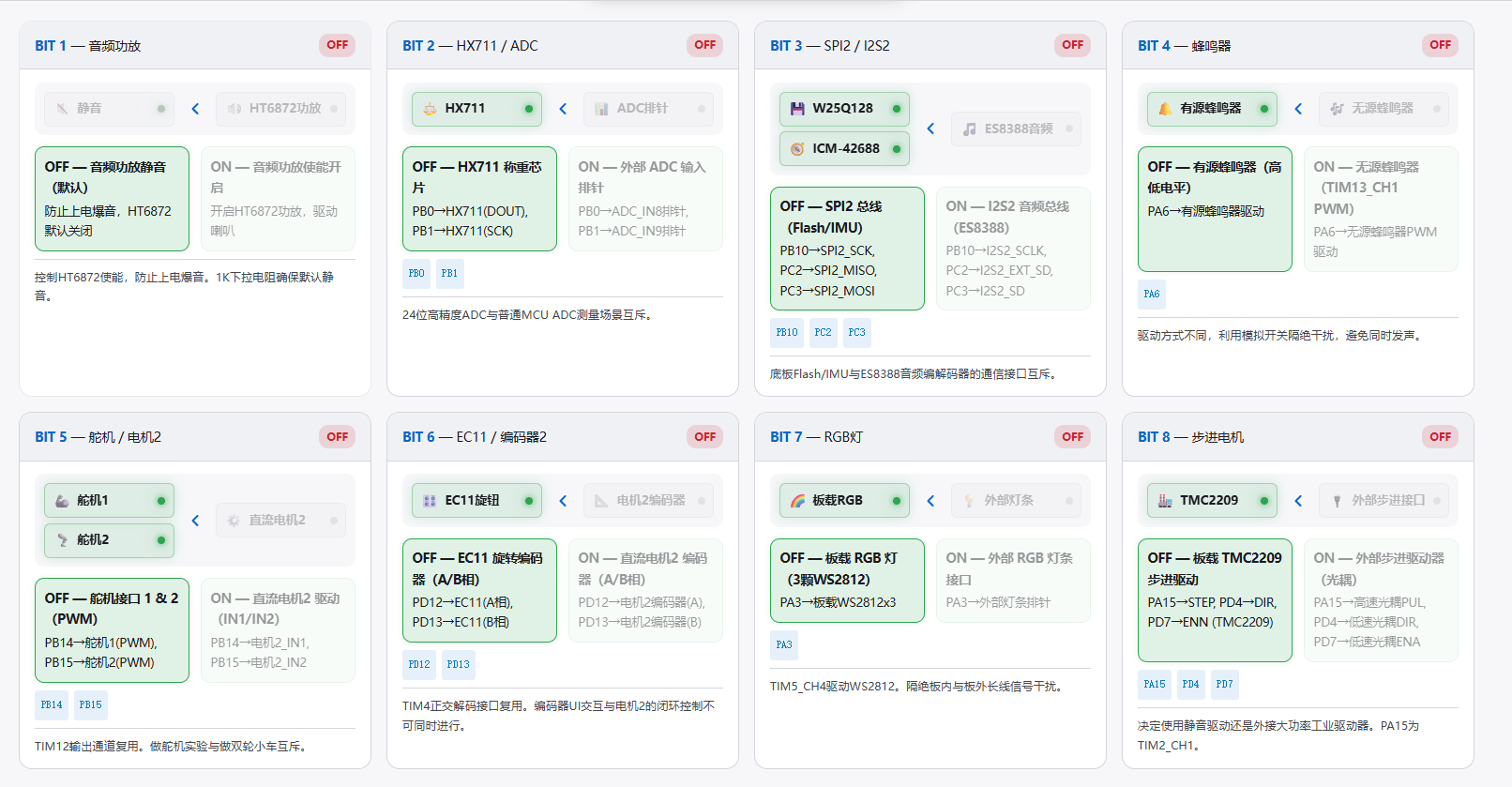Click the PB15 pin tag
The width and height of the screenshot is (1512, 787).
tap(91, 705)
